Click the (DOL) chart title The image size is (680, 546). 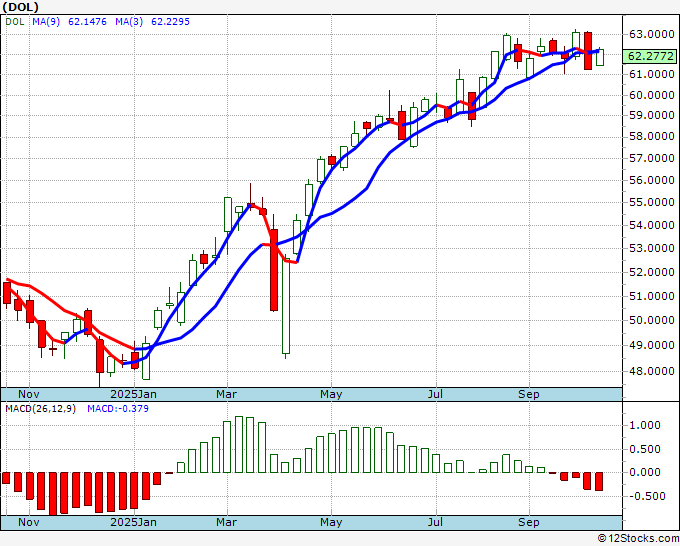click(x=20, y=7)
